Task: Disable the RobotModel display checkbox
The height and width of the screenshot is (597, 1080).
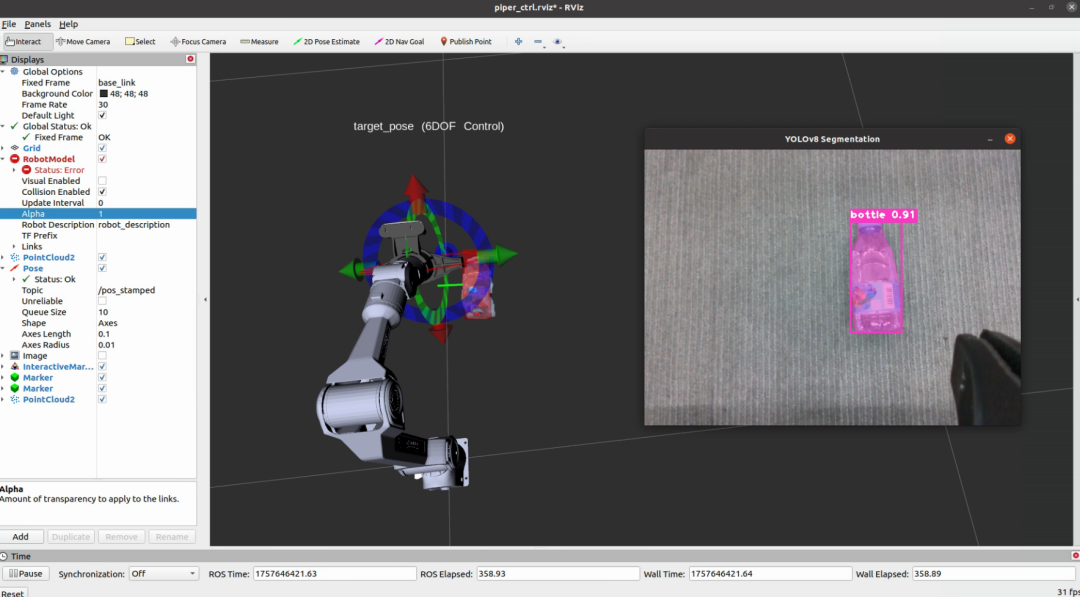Action: coord(102,159)
